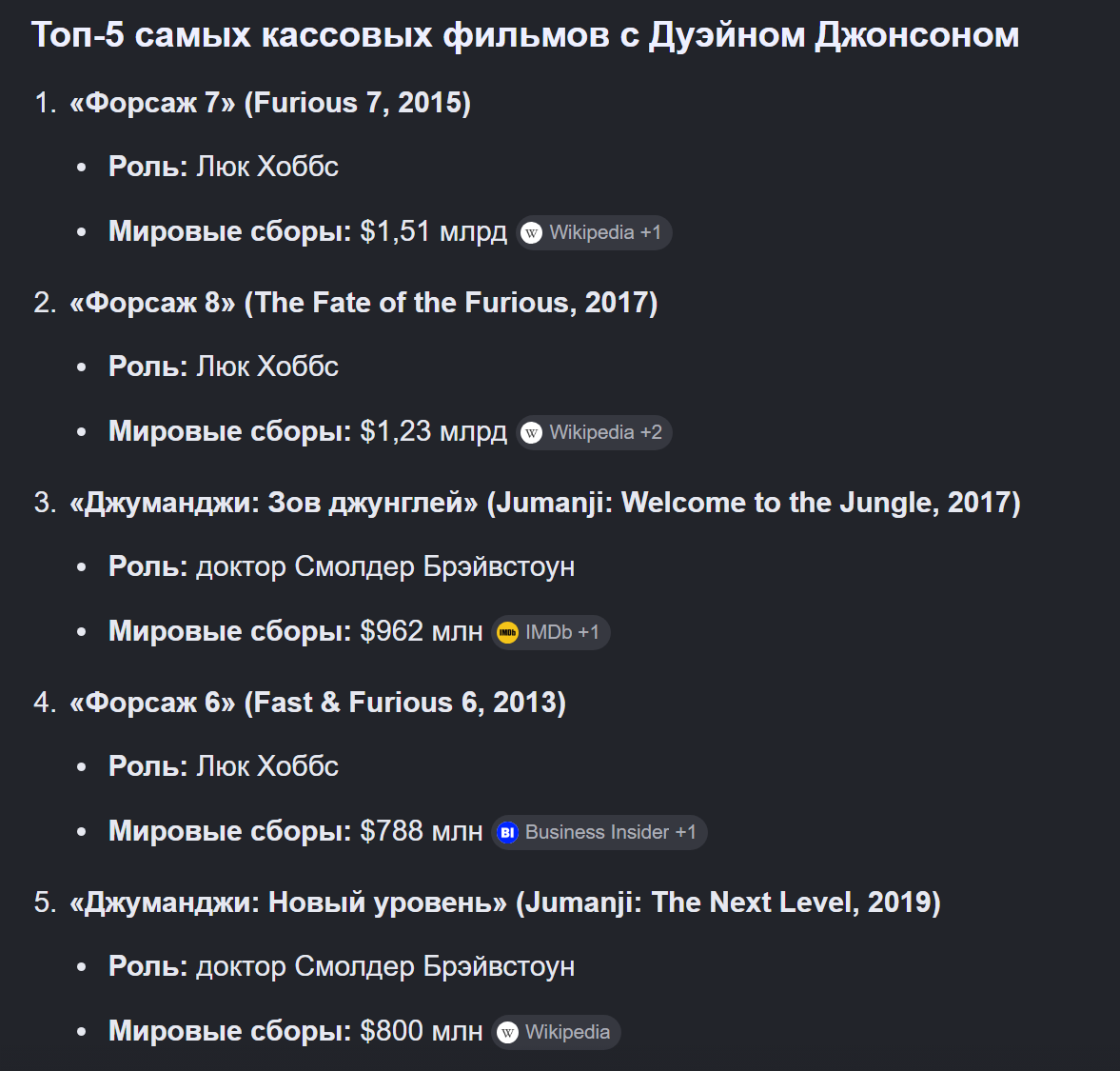Click the IMDb icon beside $962 млн
Viewport: 1120px width, 1071px height.
(508, 633)
